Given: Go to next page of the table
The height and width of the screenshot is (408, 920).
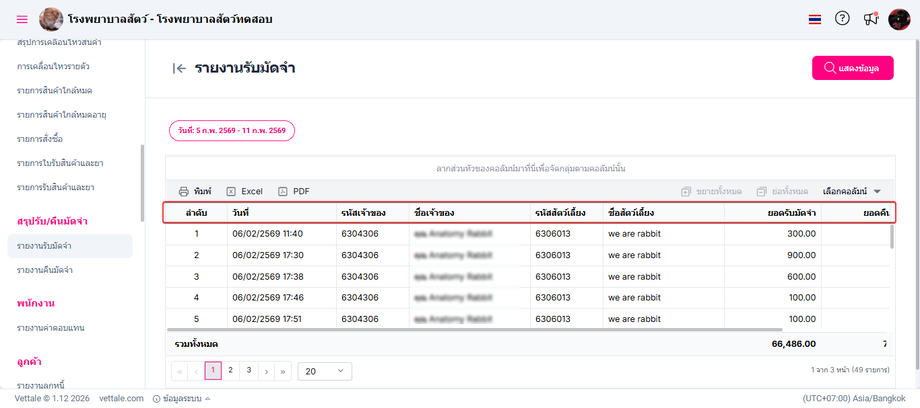Looking at the screenshot, I should click(x=266, y=371).
